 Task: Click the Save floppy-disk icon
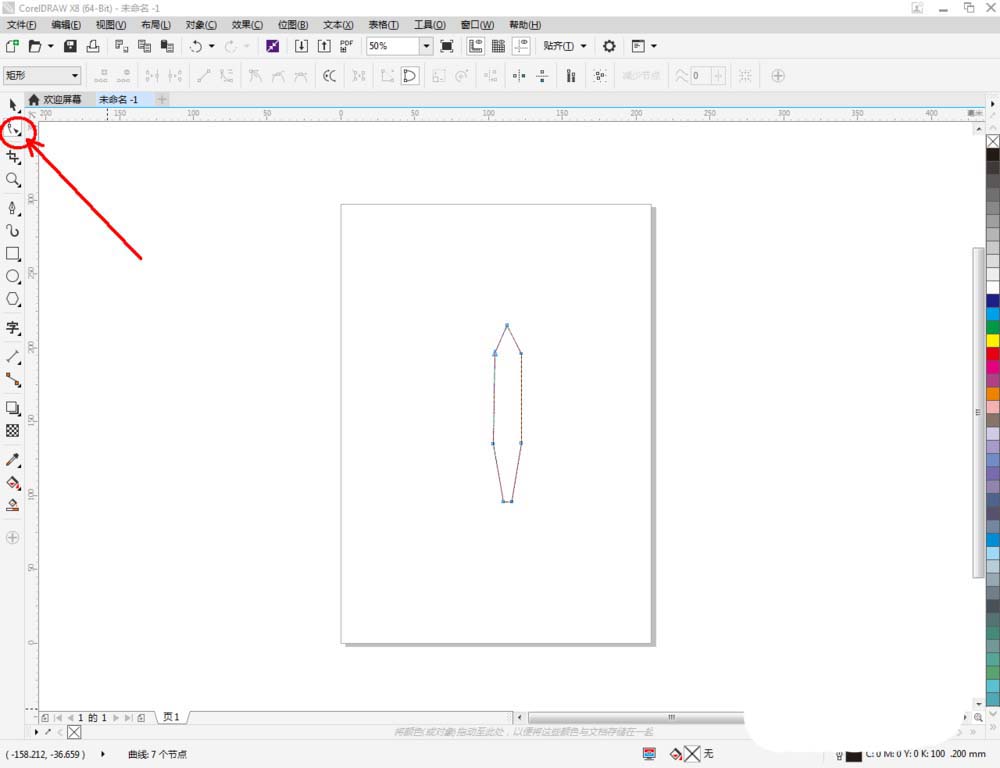pyautogui.click(x=70, y=46)
